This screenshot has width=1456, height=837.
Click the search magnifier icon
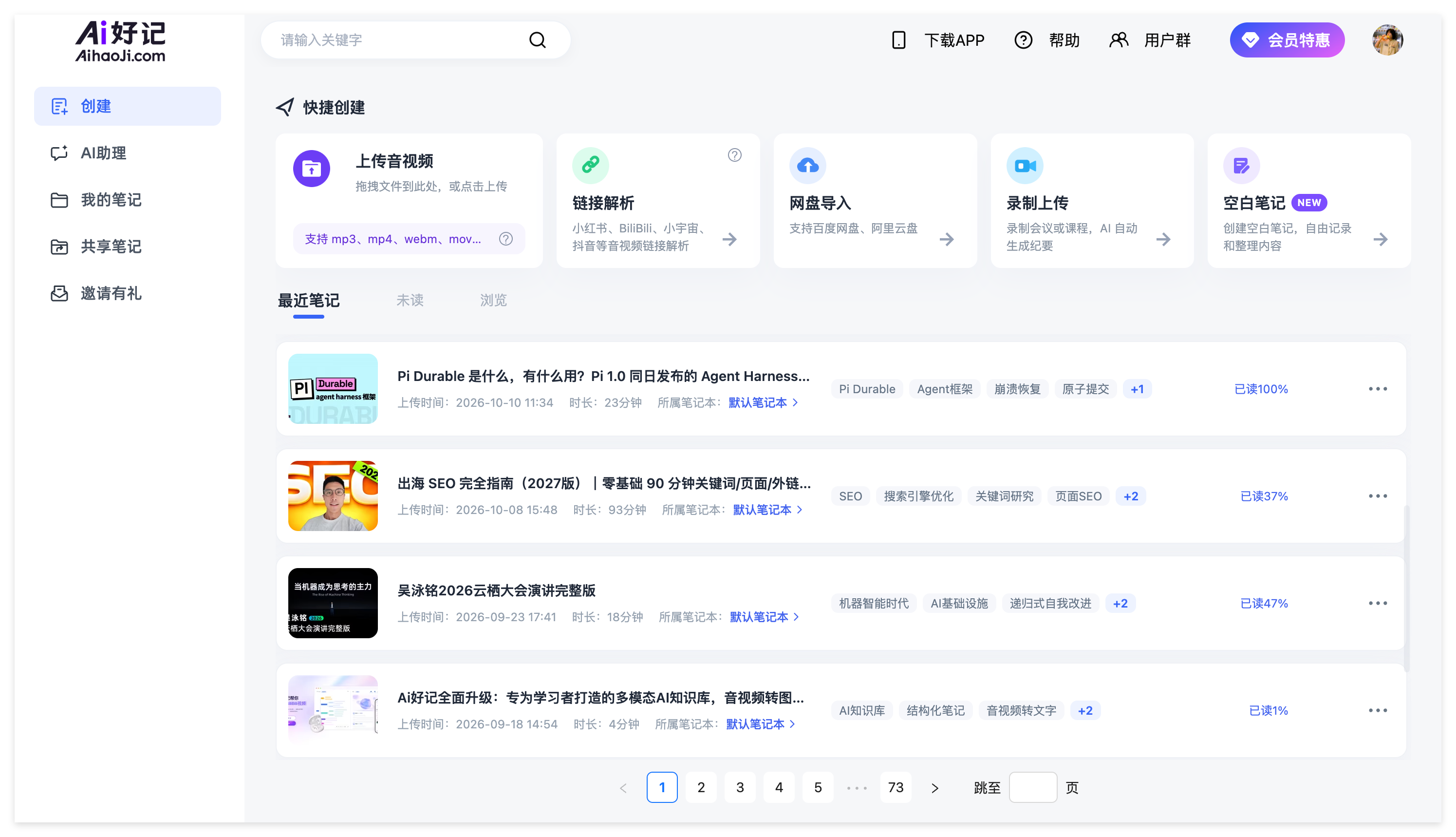coord(537,39)
